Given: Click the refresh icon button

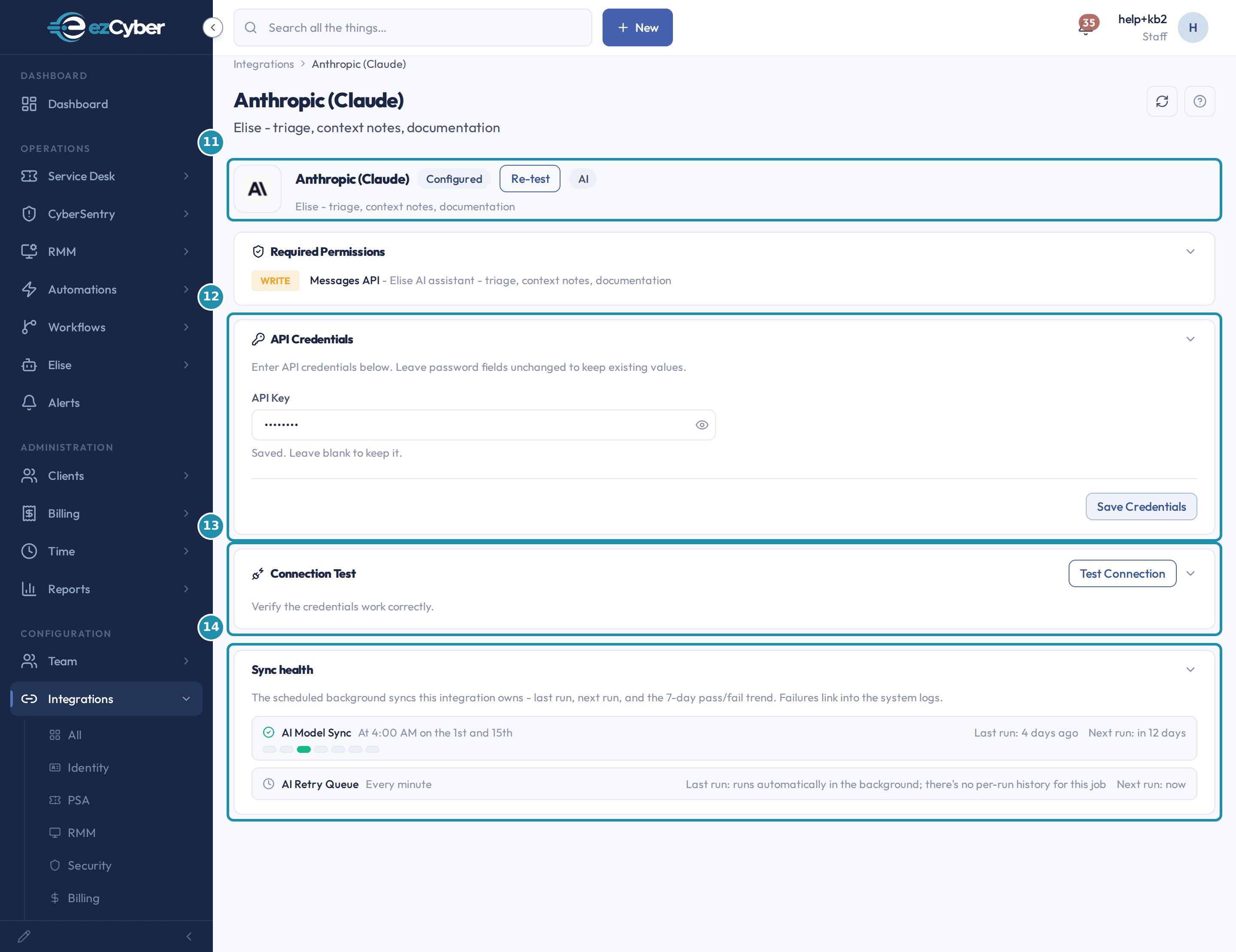Looking at the screenshot, I should click(1162, 101).
